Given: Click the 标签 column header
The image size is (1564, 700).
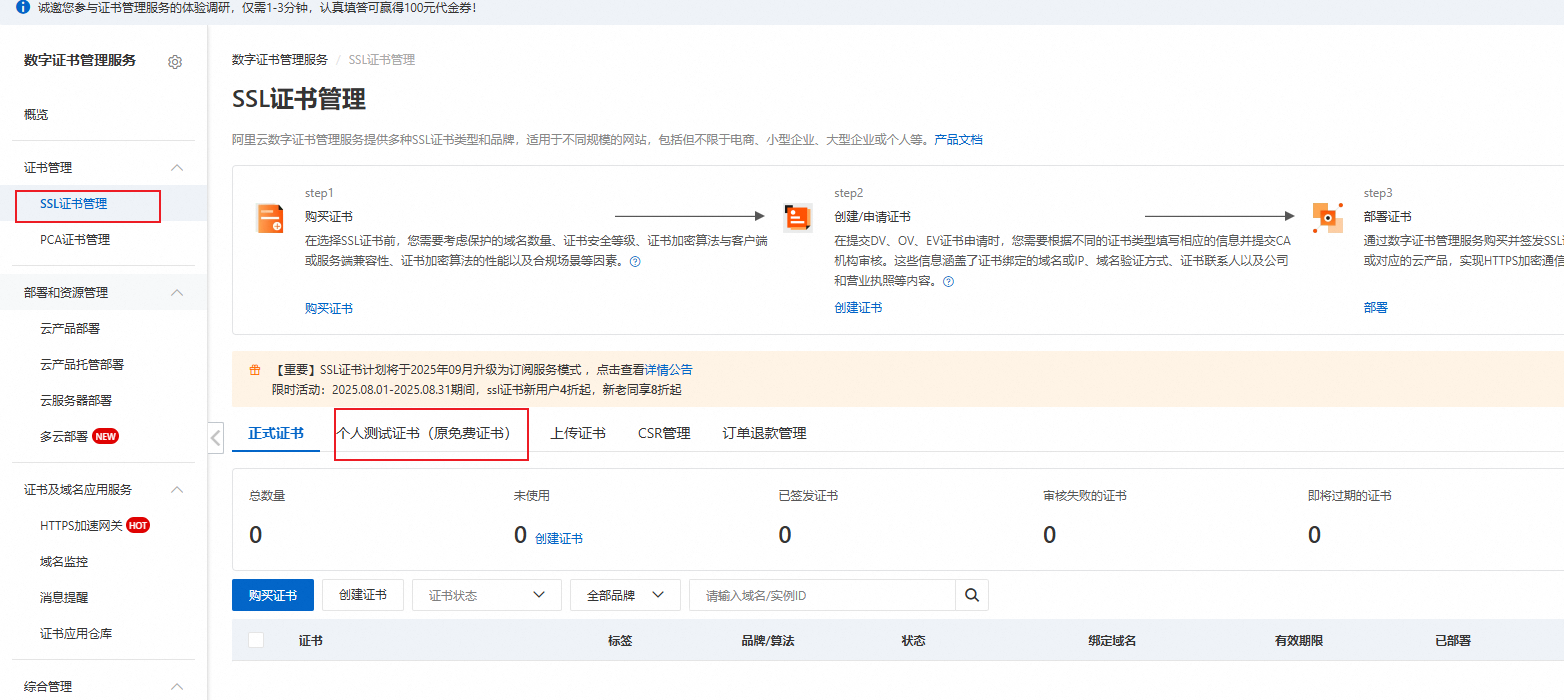Looking at the screenshot, I should 620,640.
